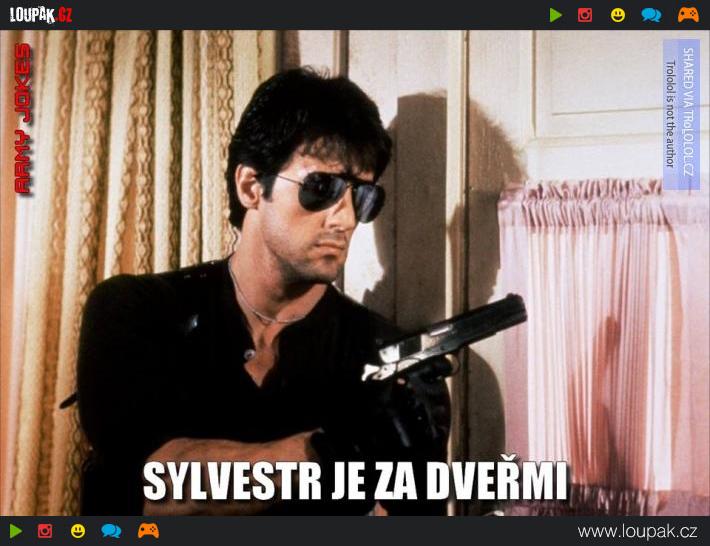710x546 pixels.
Task: Open yellow smiley jokes icon in top bar
Action: pos(618,15)
